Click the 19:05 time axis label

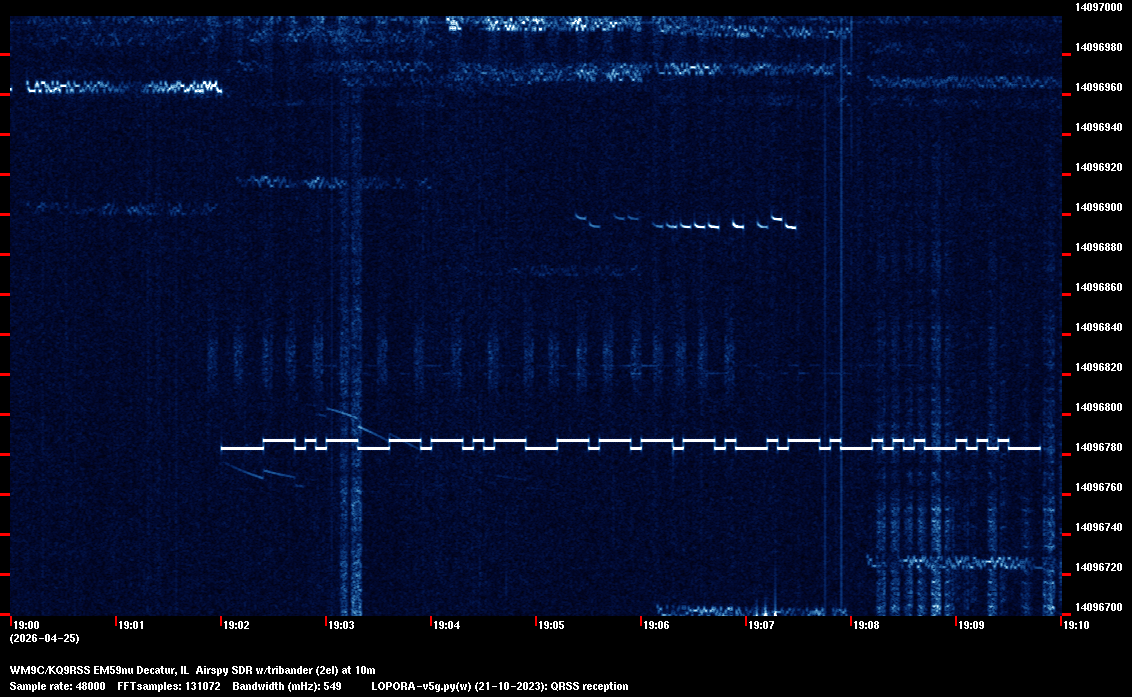click(x=551, y=625)
